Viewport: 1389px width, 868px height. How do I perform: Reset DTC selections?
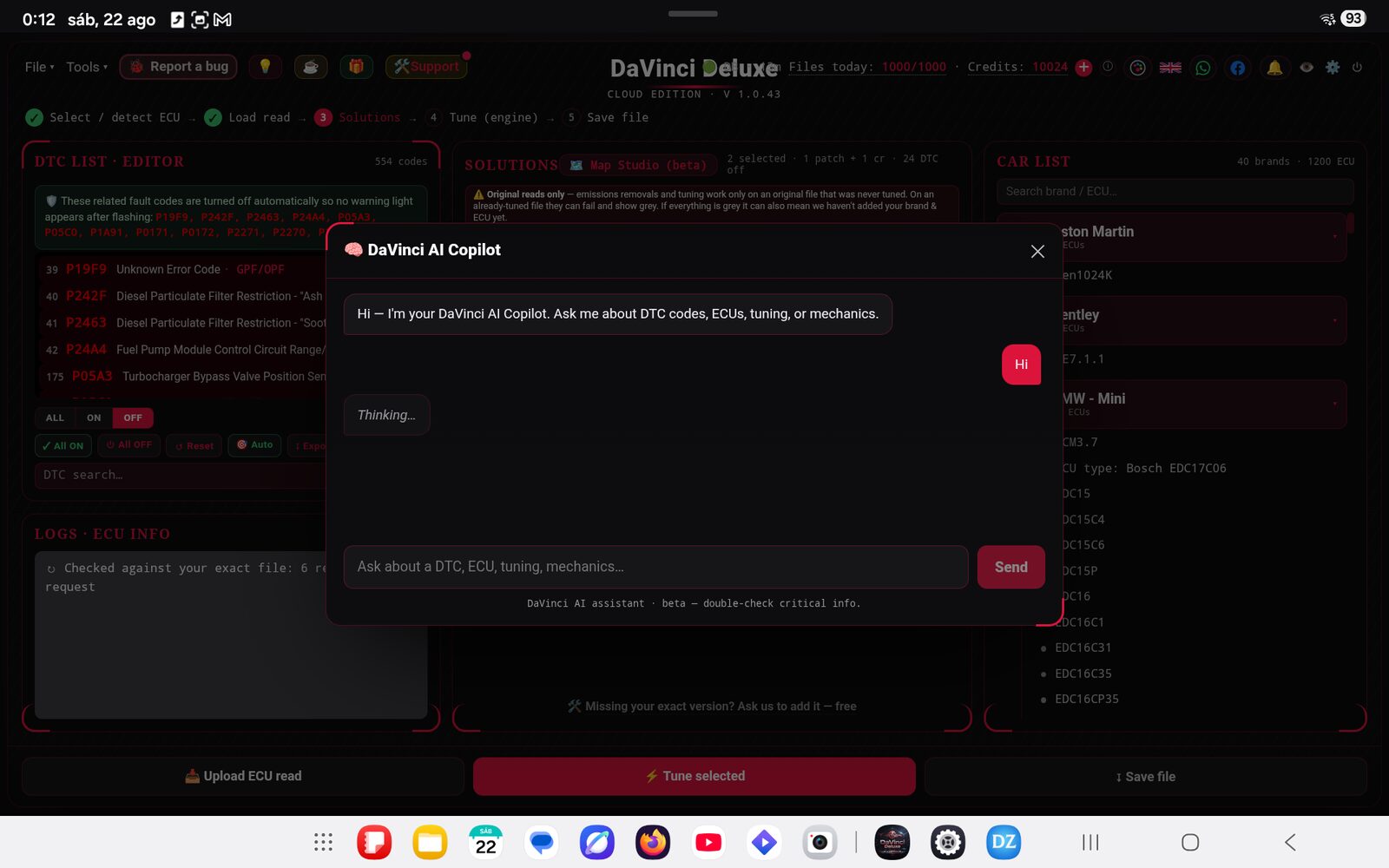(194, 445)
